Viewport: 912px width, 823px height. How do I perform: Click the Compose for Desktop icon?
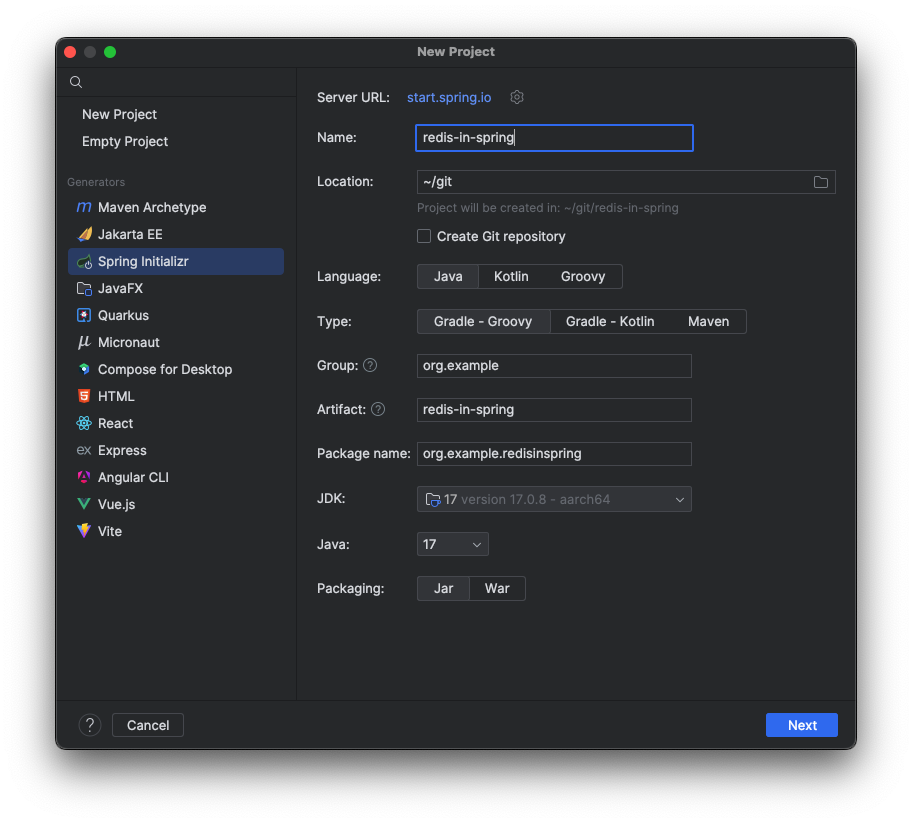pyautogui.click(x=84, y=369)
